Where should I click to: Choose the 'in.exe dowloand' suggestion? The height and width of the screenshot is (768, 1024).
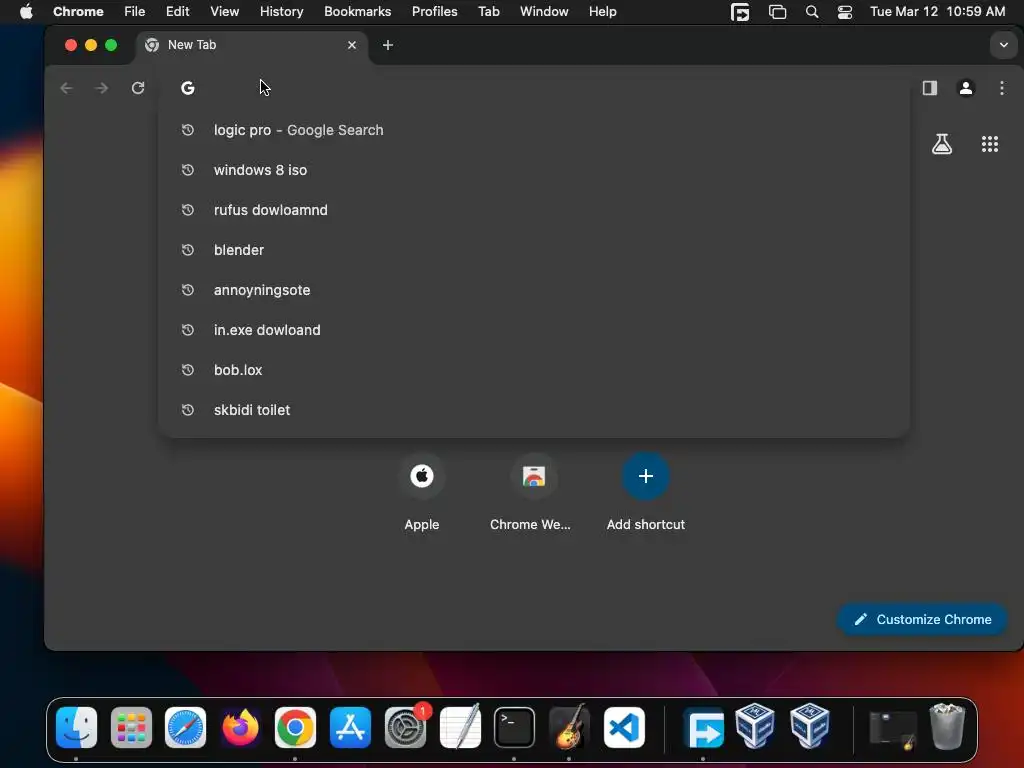(x=534, y=330)
